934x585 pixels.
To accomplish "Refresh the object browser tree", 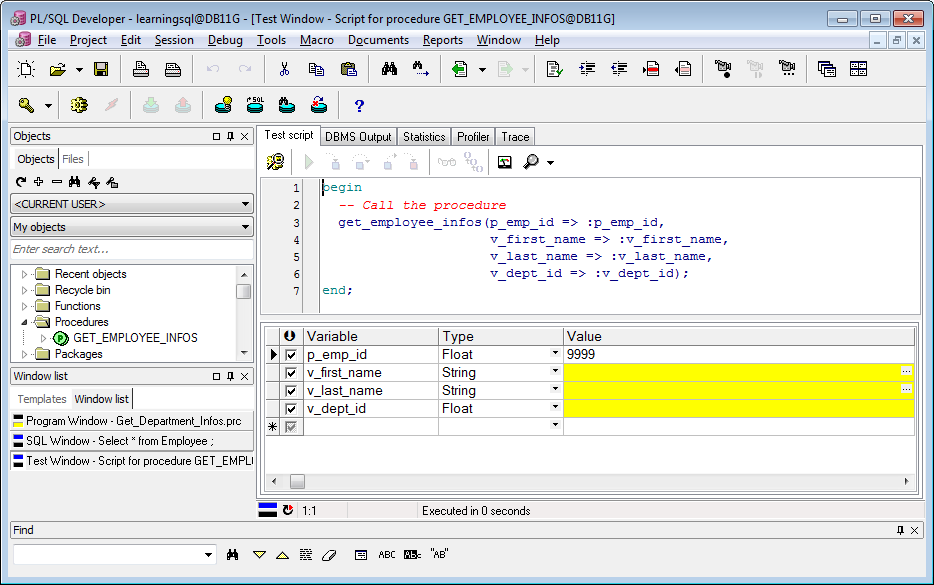I will [21, 182].
